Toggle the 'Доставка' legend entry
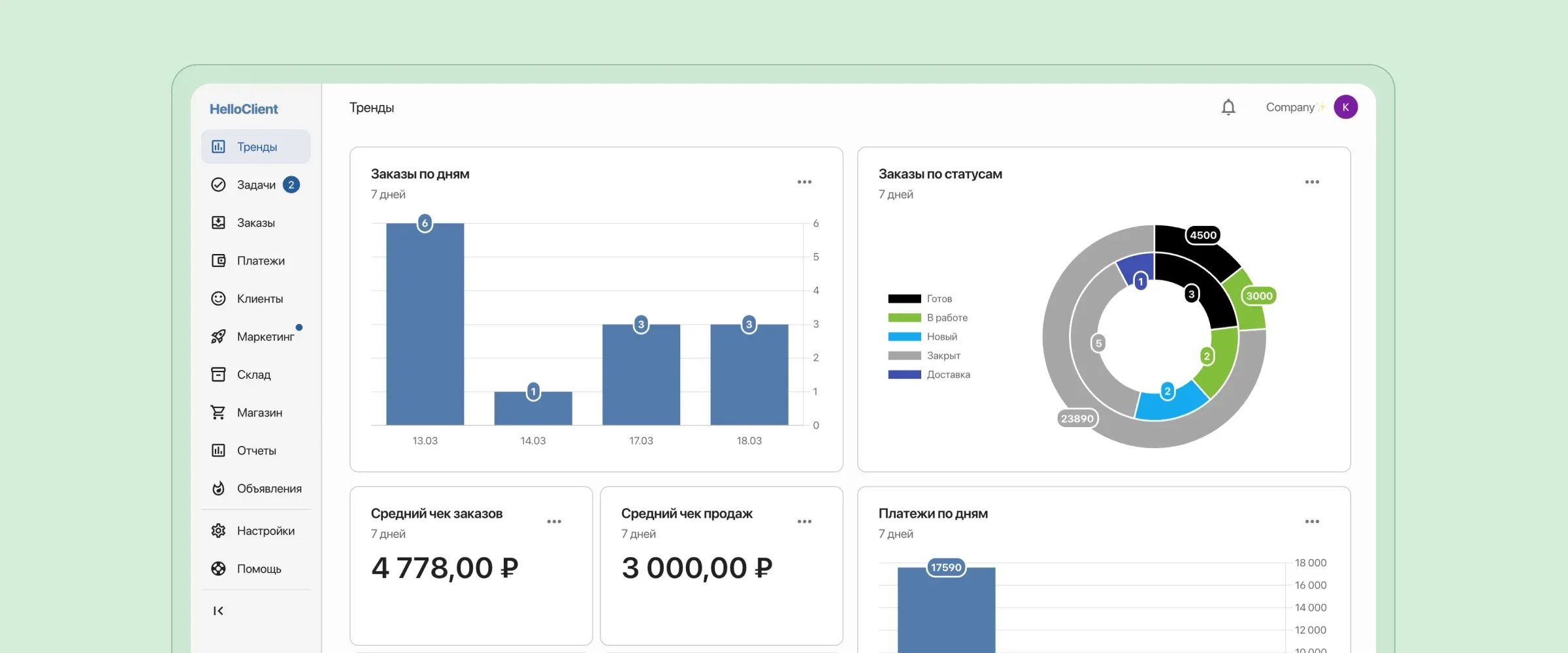 (x=929, y=374)
